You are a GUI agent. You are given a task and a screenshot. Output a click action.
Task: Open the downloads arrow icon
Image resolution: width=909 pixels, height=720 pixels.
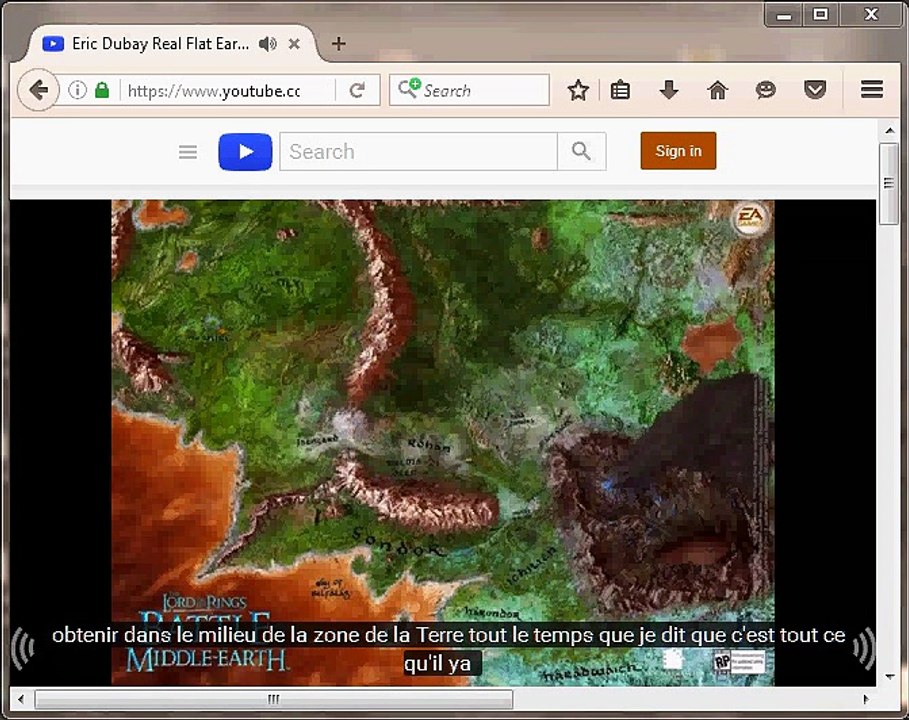669,90
